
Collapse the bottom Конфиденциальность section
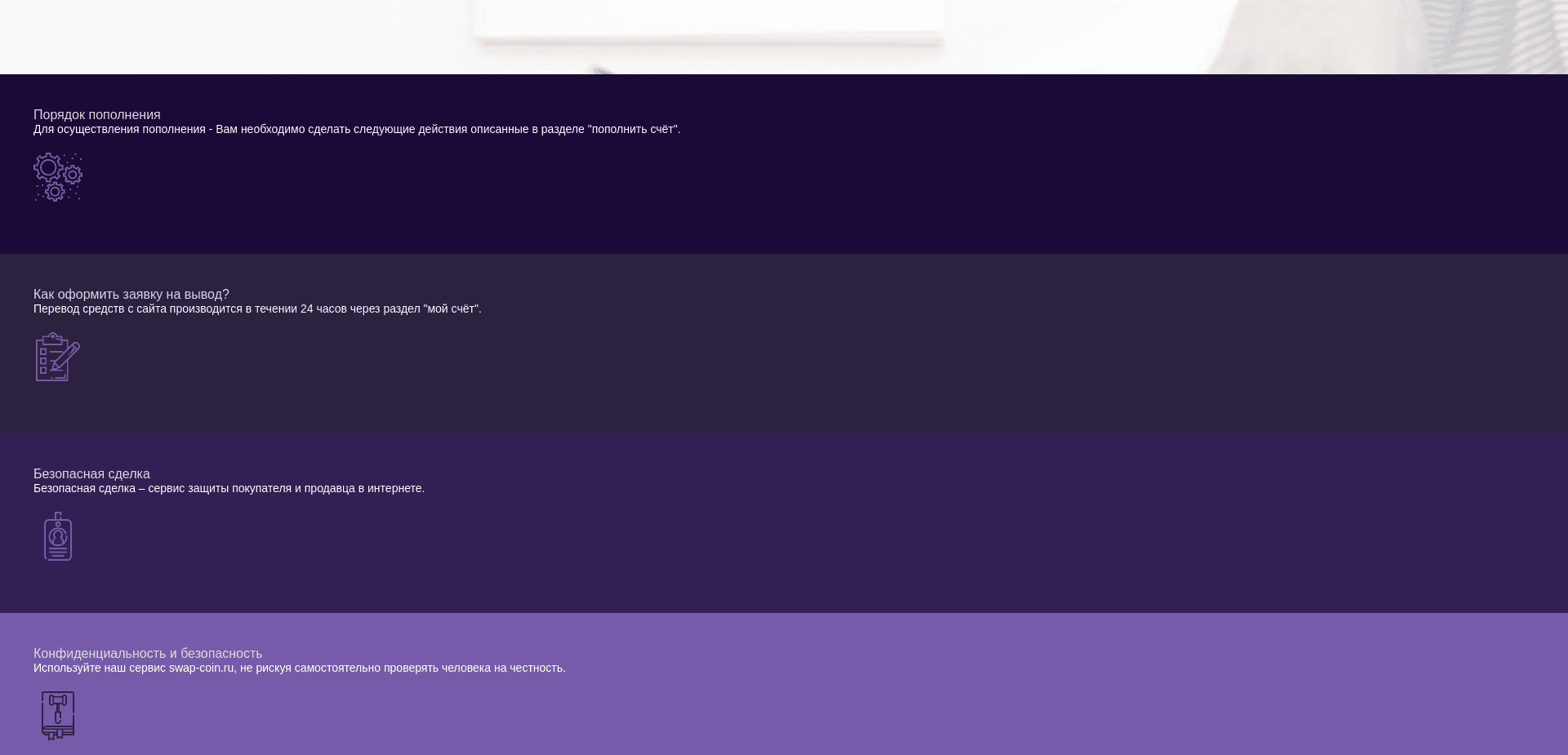(784, 694)
